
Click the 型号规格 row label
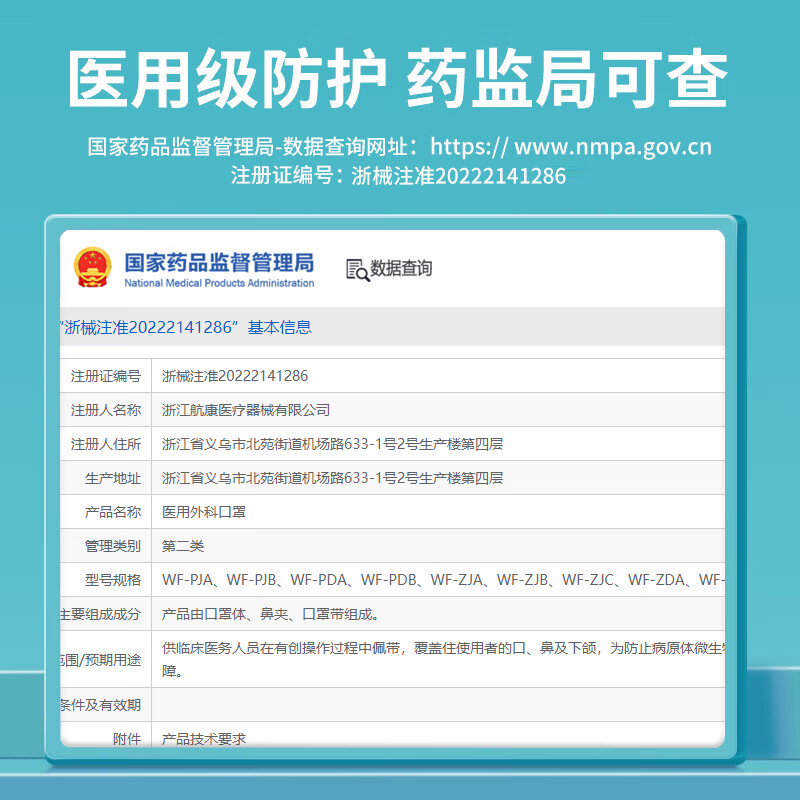tap(113, 580)
